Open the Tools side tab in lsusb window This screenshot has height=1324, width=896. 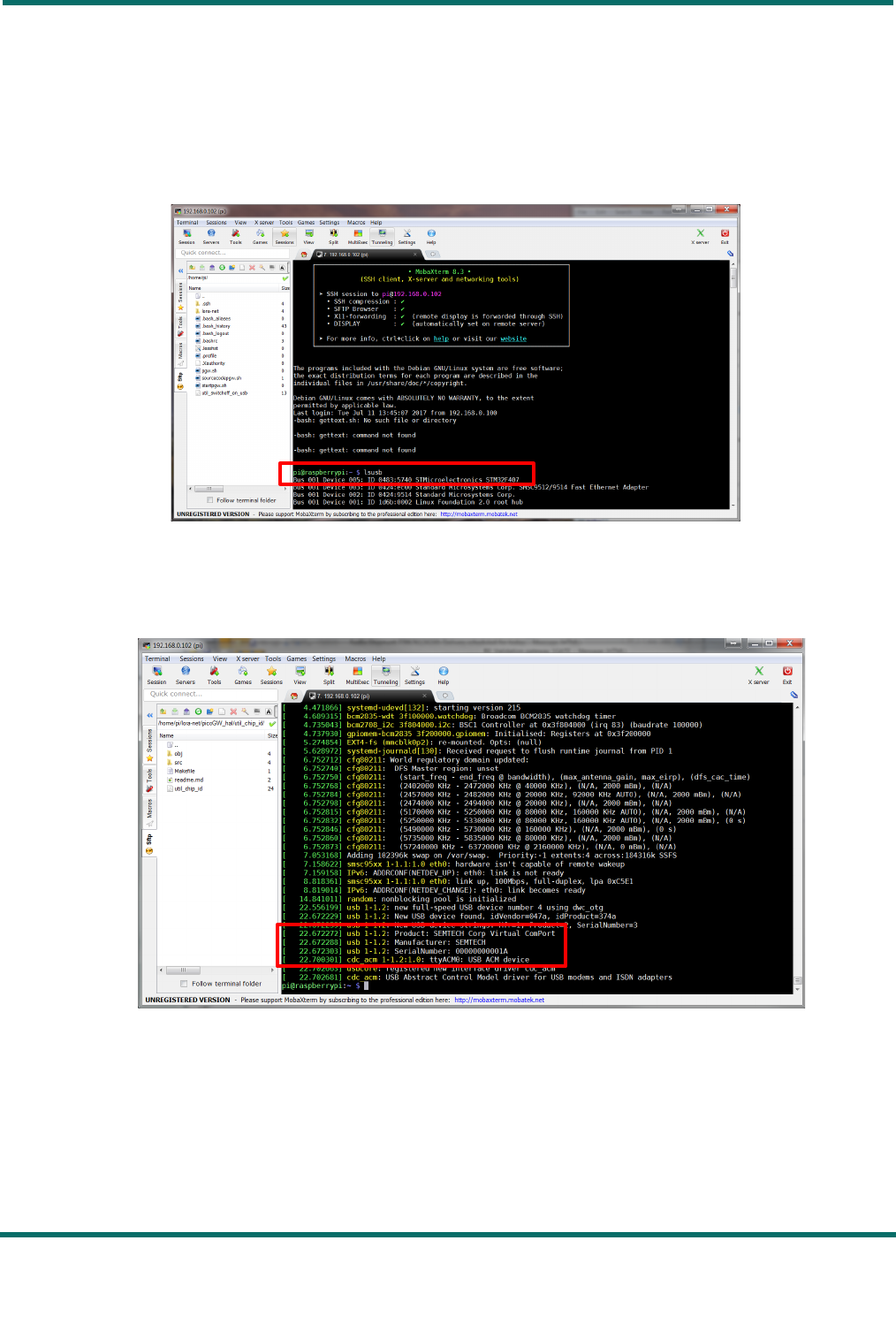[180, 325]
